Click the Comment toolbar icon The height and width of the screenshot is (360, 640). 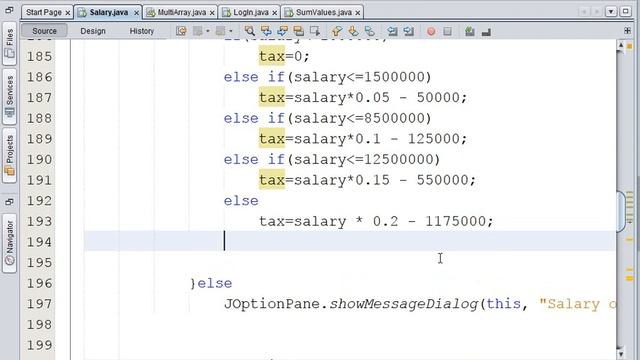click(x=470, y=31)
